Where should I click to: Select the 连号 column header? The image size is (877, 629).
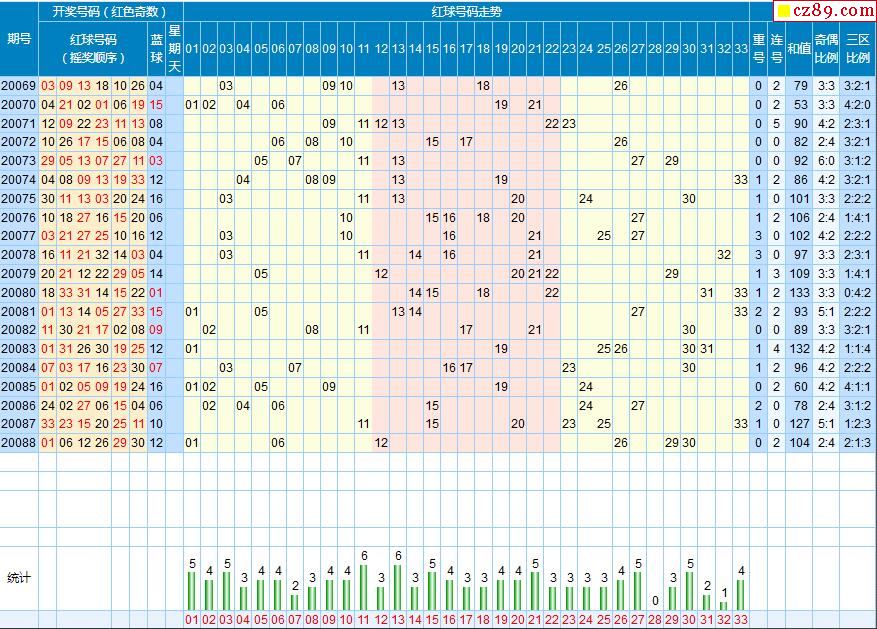click(776, 49)
